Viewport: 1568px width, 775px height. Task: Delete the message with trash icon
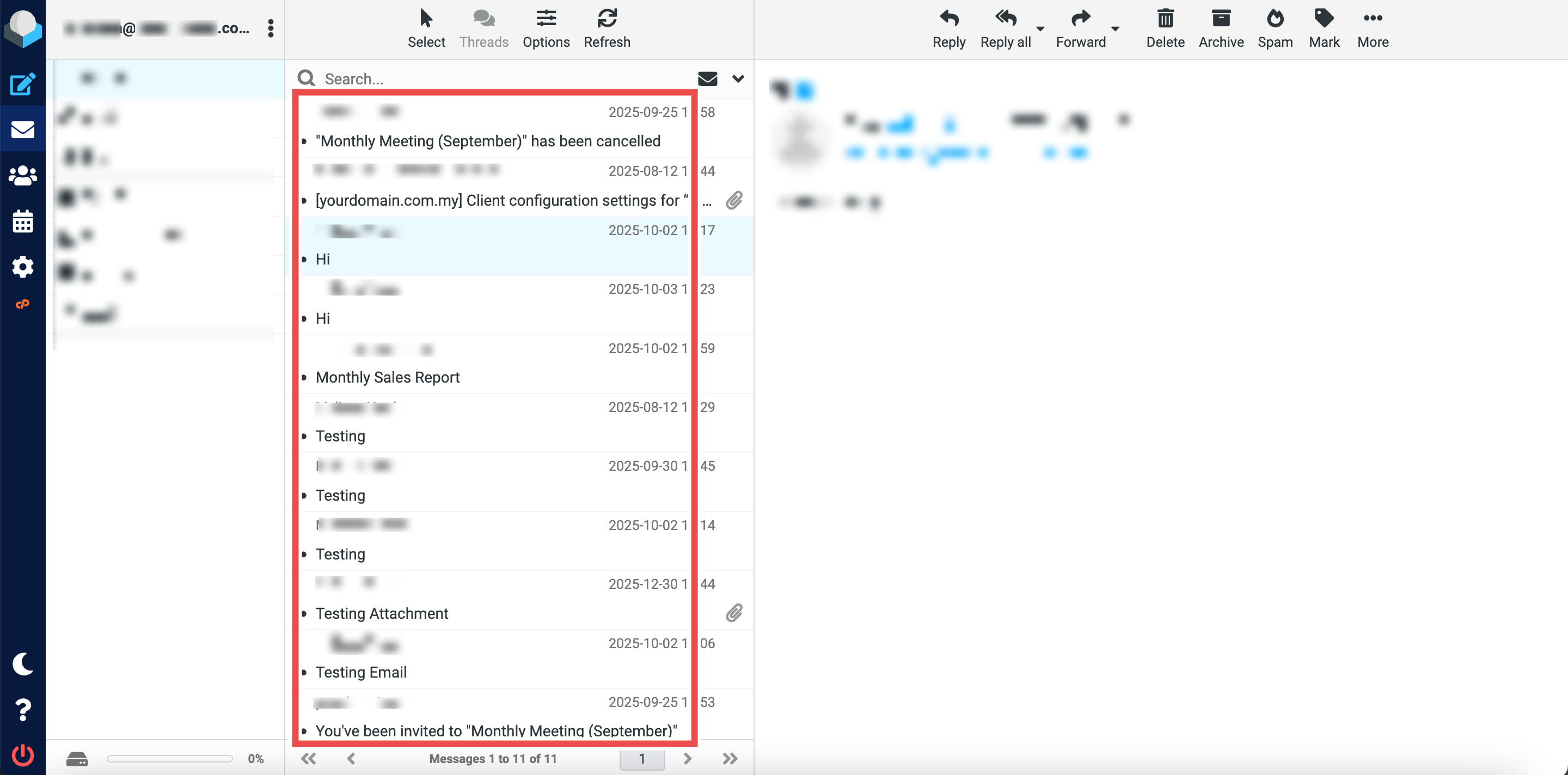(x=1165, y=27)
